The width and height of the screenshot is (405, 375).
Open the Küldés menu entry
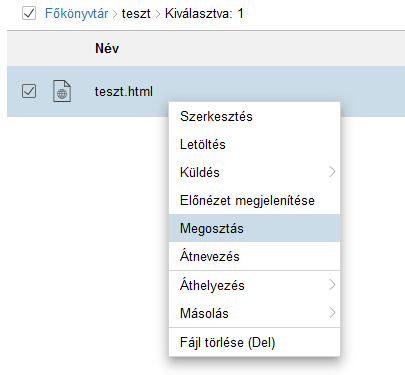(x=254, y=172)
